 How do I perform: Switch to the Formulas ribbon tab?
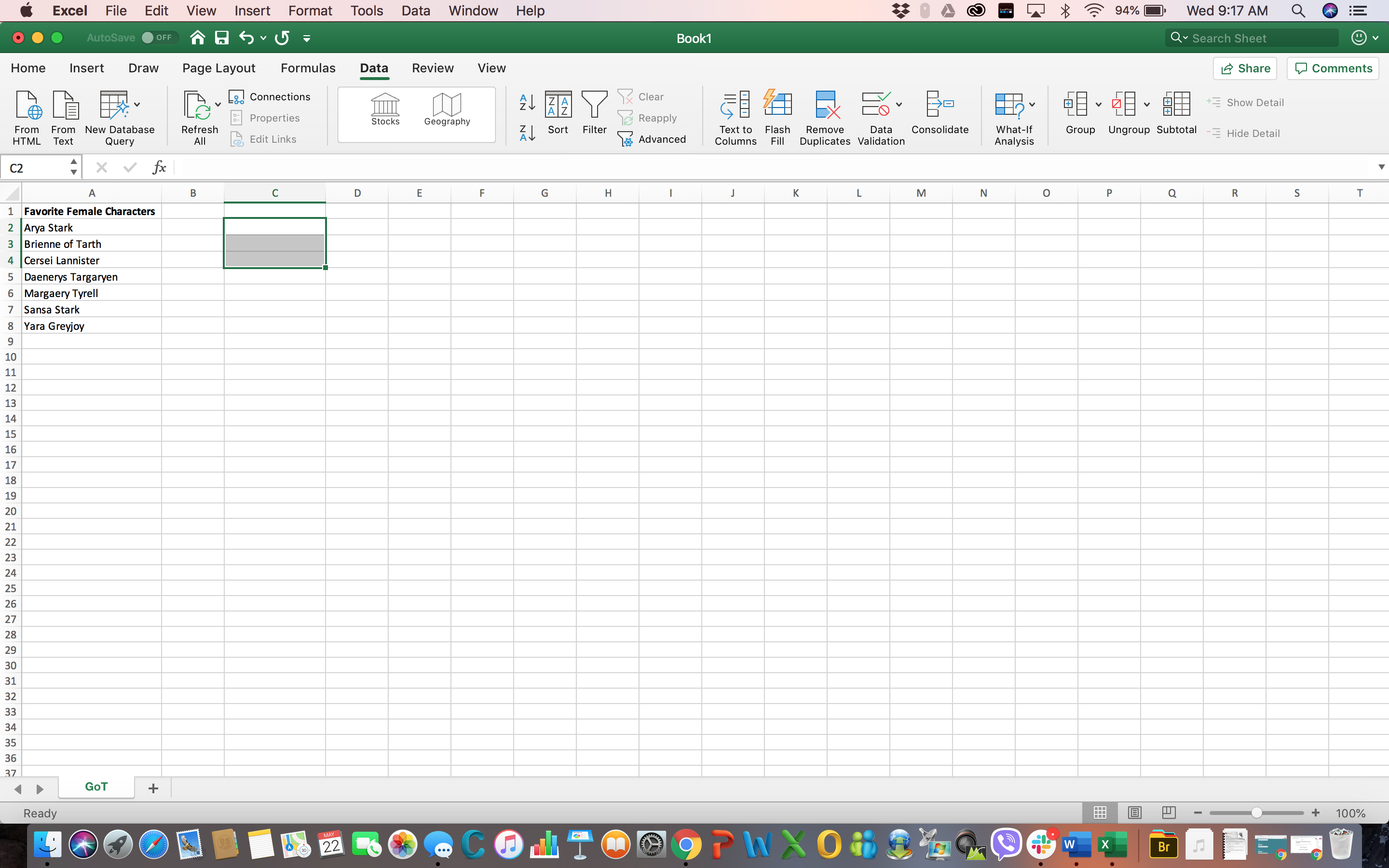click(x=307, y=68)
